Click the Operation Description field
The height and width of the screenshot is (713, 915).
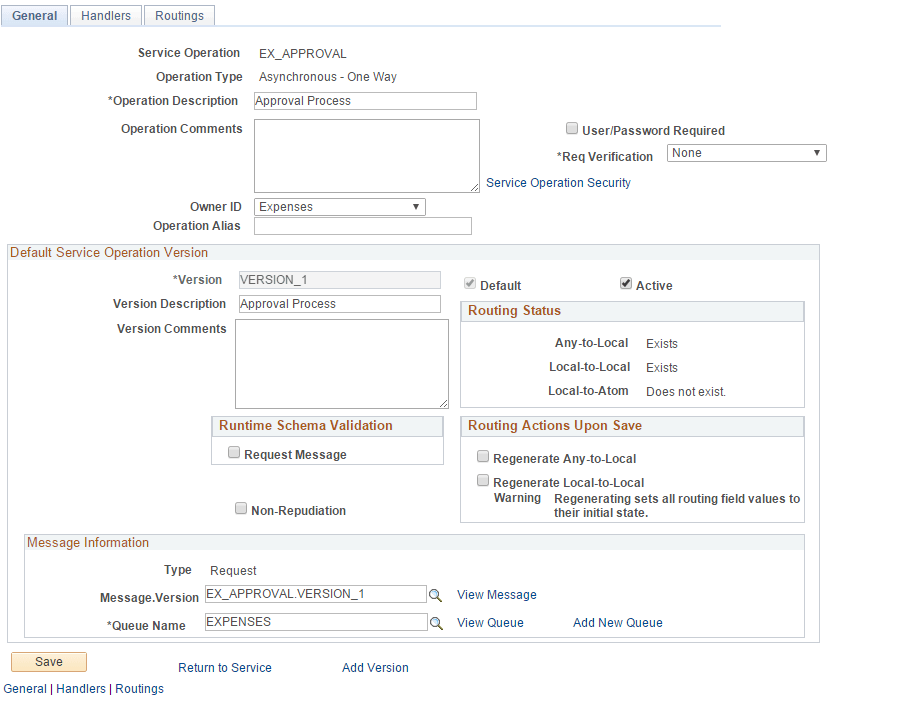coord(365,101)
